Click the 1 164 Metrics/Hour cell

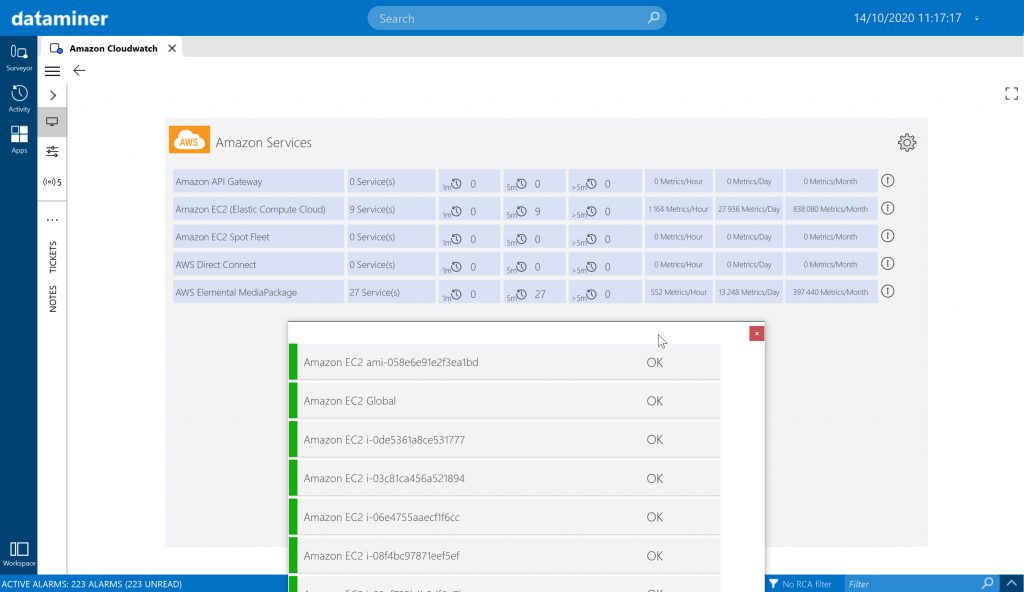(678, 209)
